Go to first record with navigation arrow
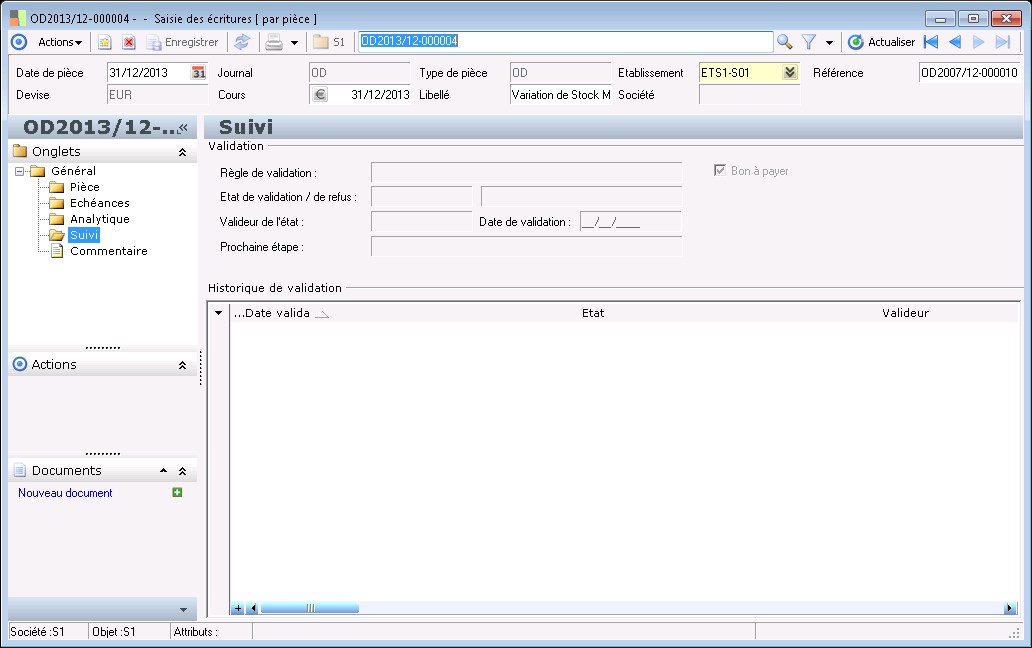Viewport: 1032px width, 648px height. [x=931, y=42]
